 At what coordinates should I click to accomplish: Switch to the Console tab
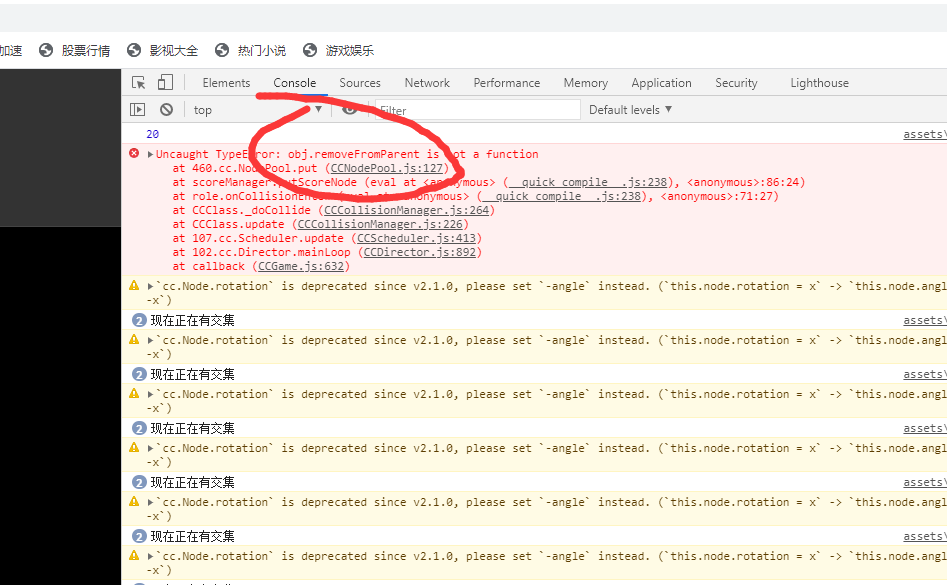(x=295, y=83)
